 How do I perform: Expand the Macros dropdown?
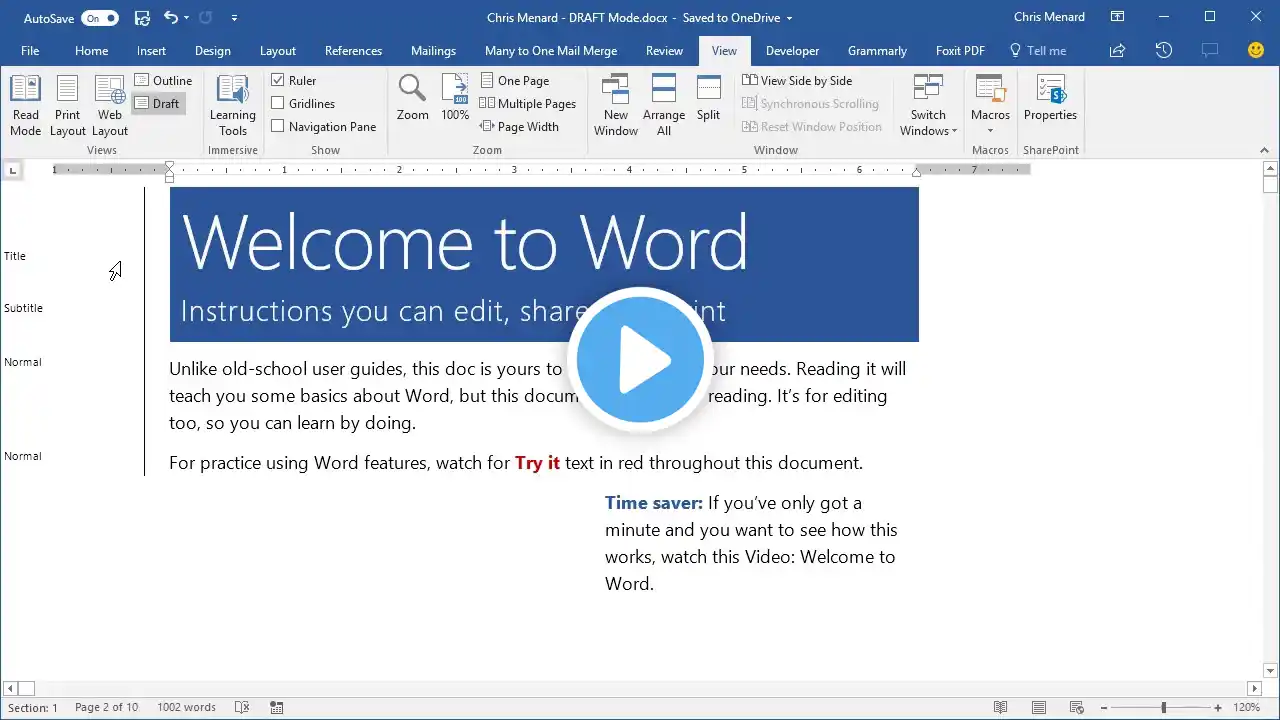(990, 131)
